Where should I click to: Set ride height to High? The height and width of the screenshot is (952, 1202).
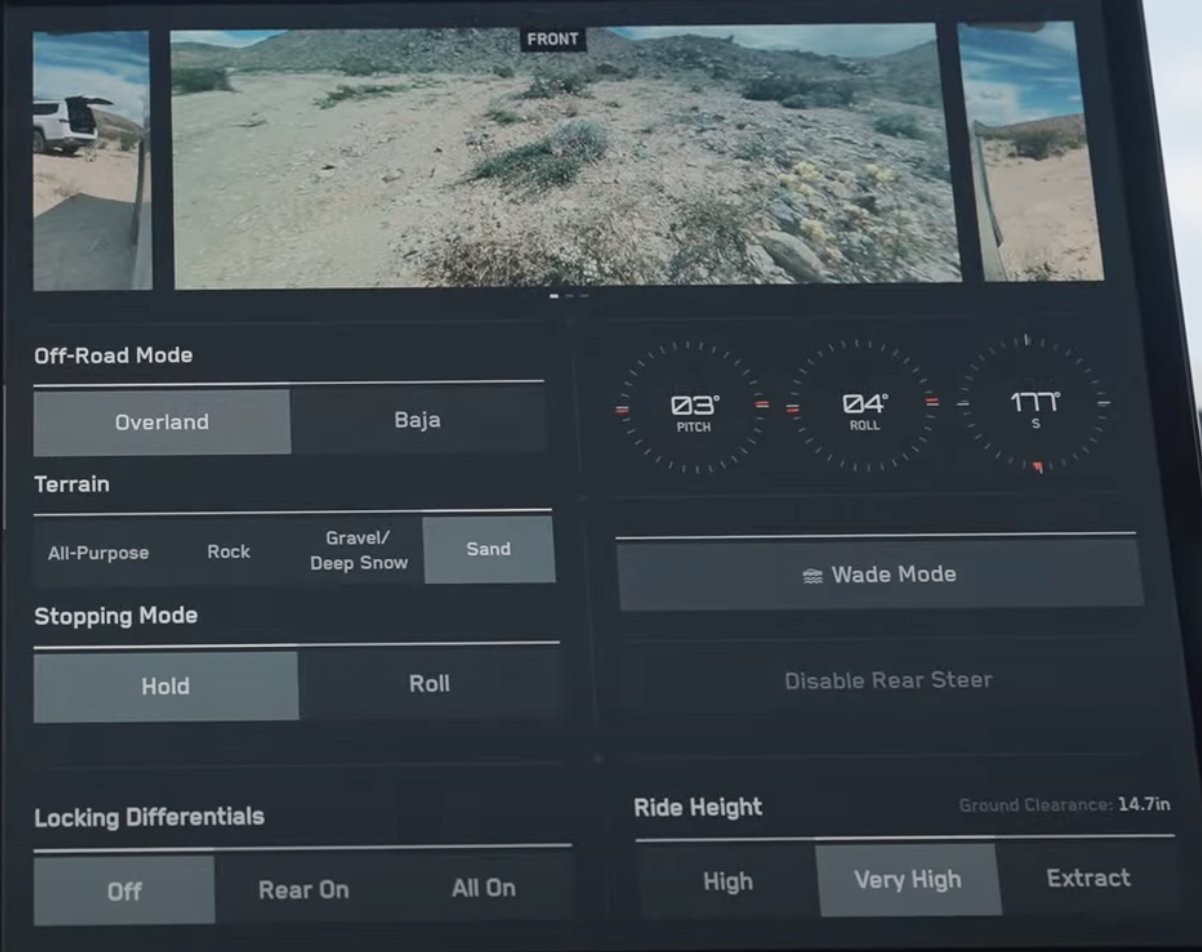click(727, 881)
